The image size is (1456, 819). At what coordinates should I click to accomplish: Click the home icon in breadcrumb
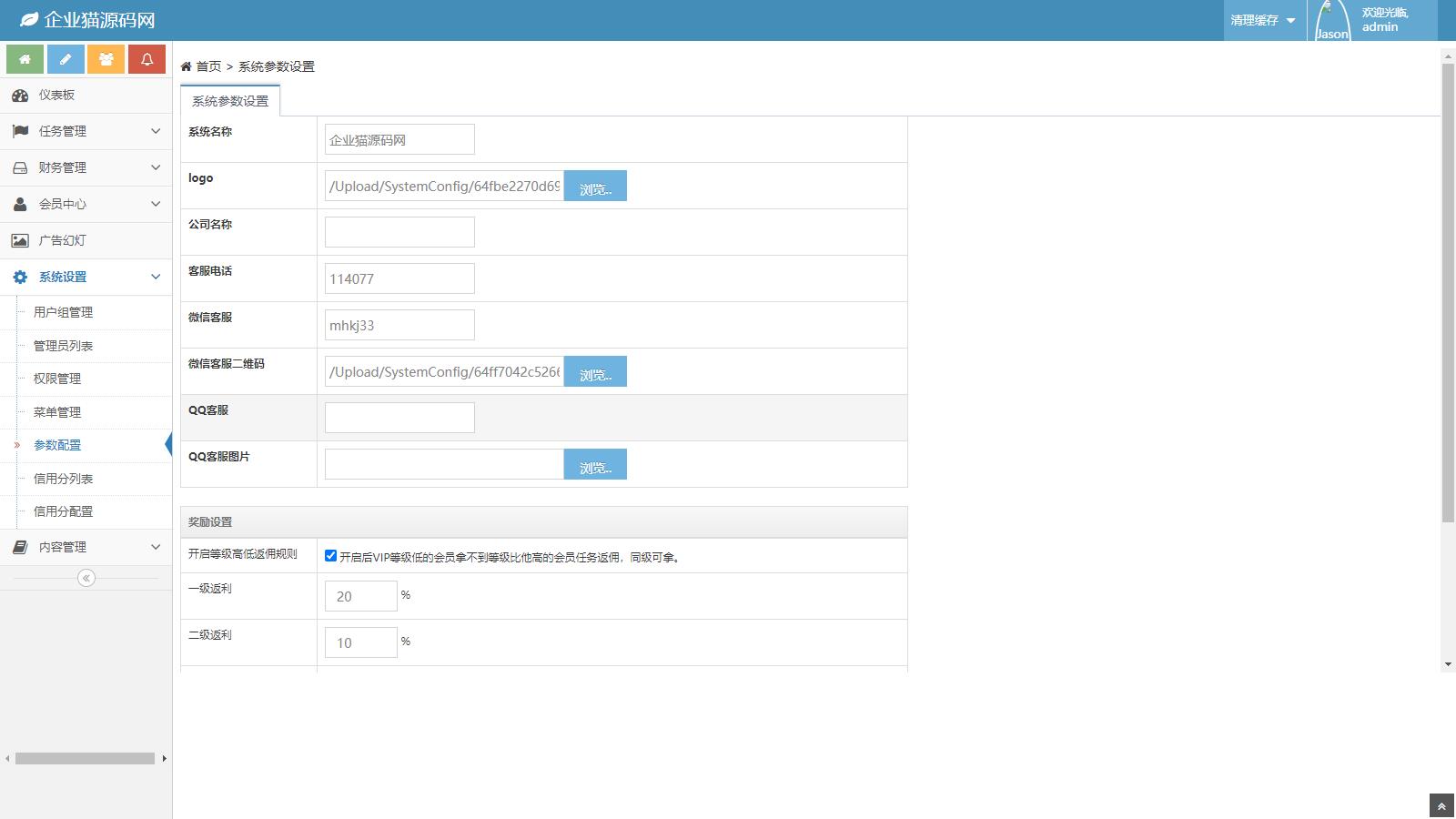click(186, 66)
